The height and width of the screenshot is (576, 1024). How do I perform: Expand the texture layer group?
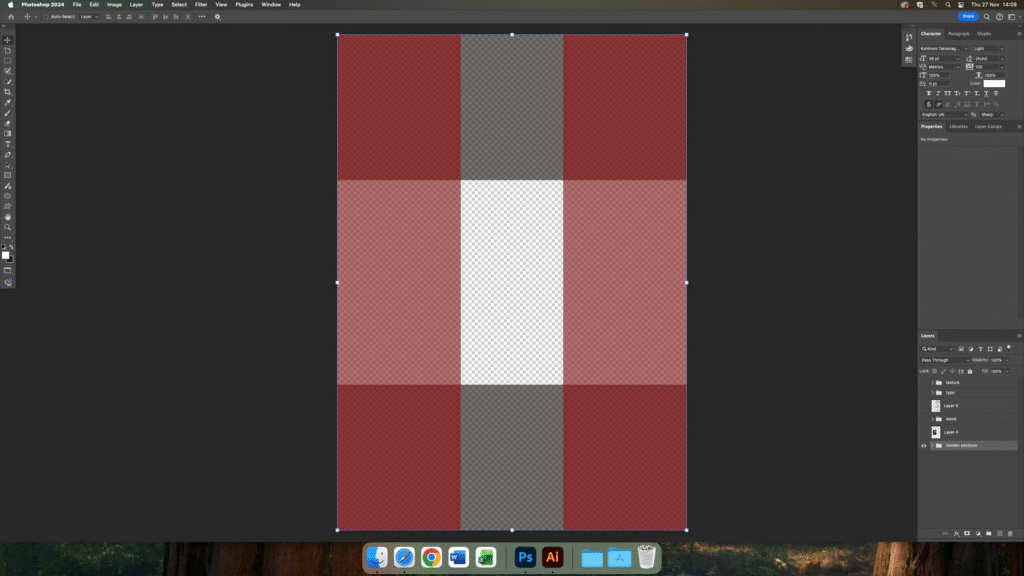click(932, 382)
